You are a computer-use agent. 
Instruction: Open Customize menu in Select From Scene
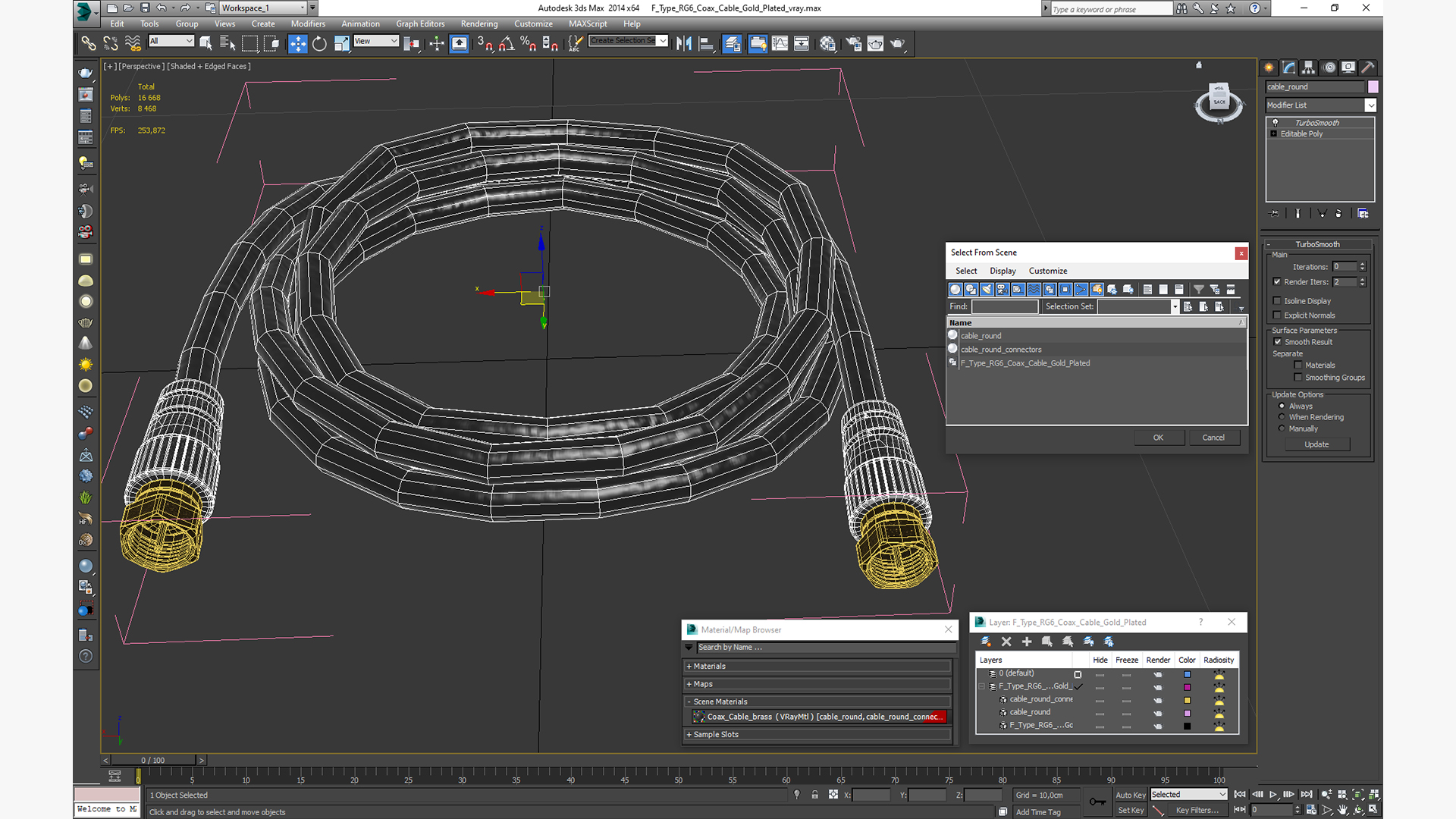1048,271
